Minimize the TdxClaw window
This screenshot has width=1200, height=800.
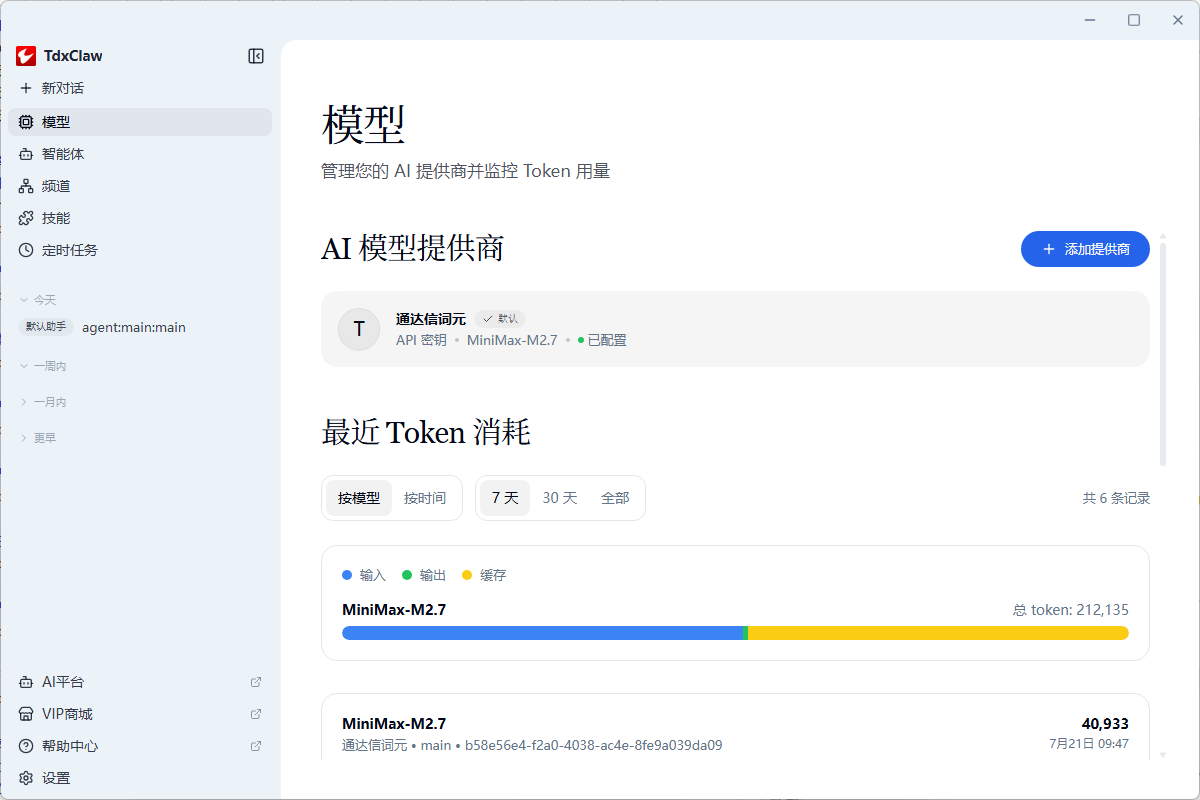1089,20
